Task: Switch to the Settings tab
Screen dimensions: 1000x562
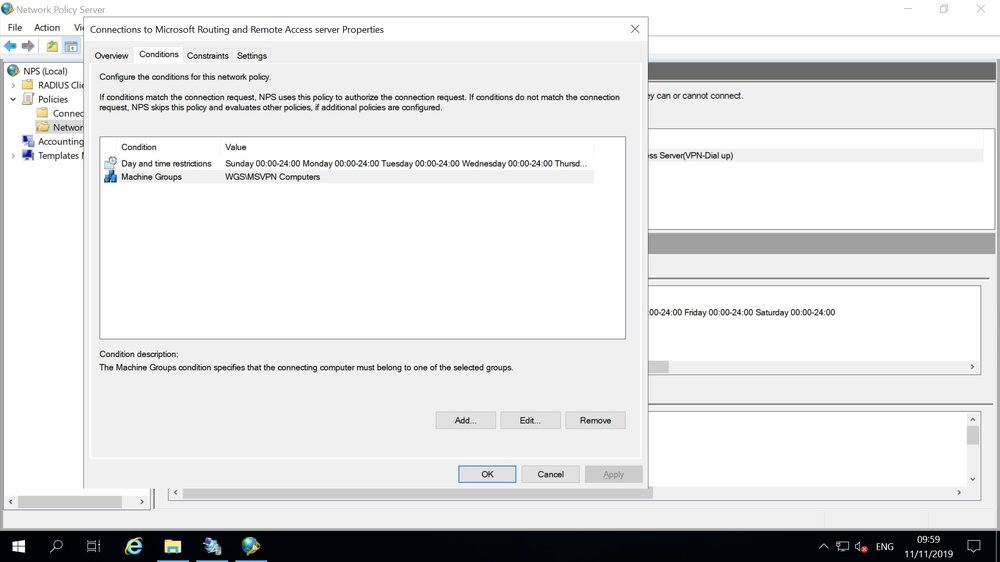Action: [251, 55]
